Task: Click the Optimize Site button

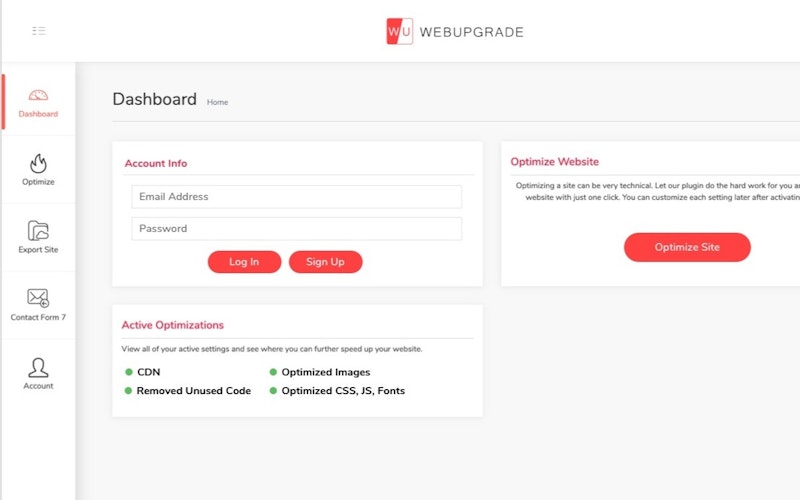Action: (x=687, y=247)
